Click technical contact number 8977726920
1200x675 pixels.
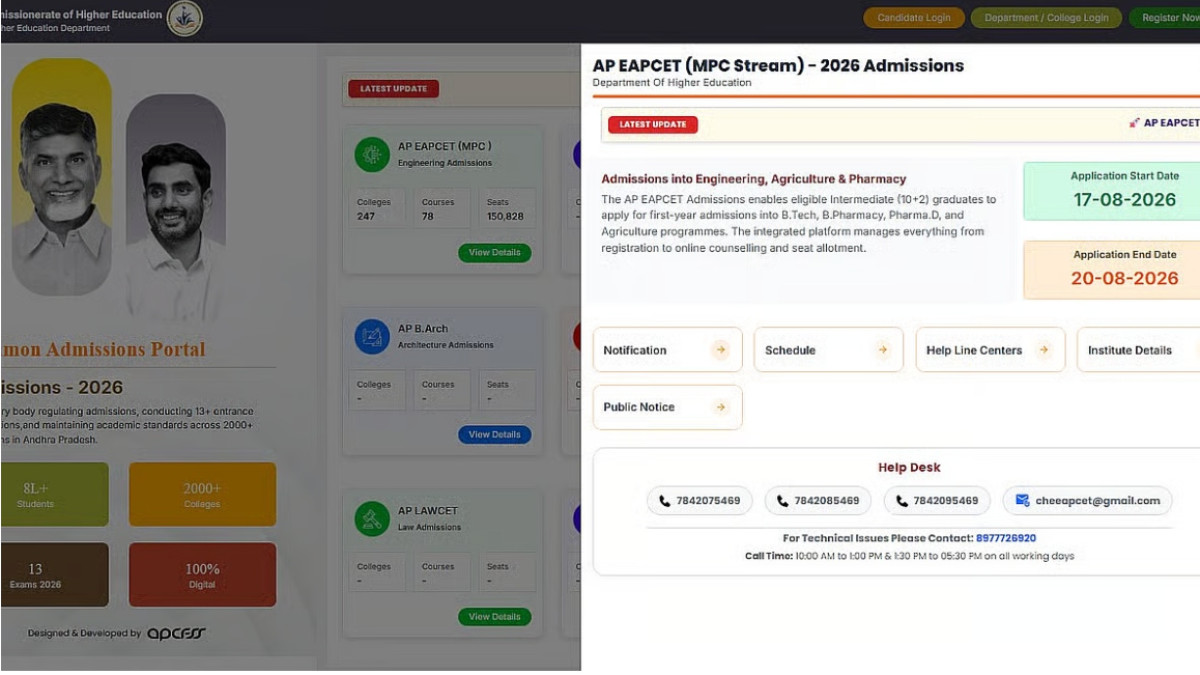(x=1006, y=538)
